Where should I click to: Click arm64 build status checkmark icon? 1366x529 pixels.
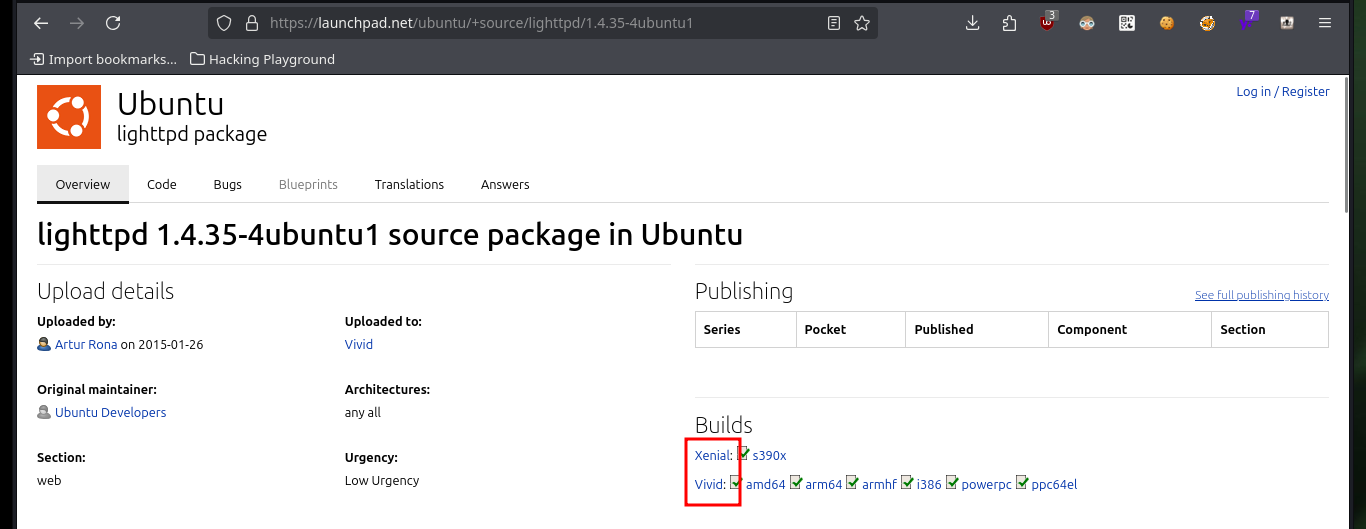click(x=796, y=483)
